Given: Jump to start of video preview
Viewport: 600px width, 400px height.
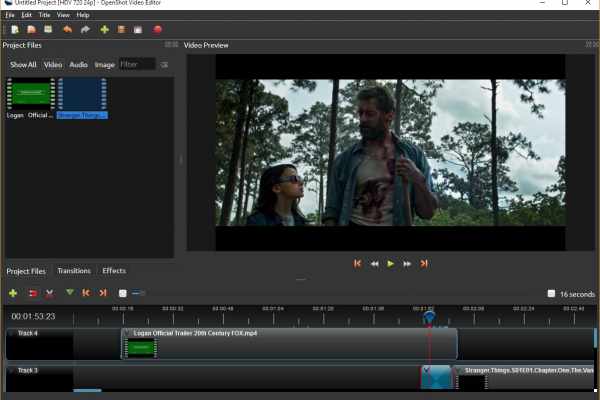Looking at the screenshot, I should pyautogui.click(x=357, y=264).
